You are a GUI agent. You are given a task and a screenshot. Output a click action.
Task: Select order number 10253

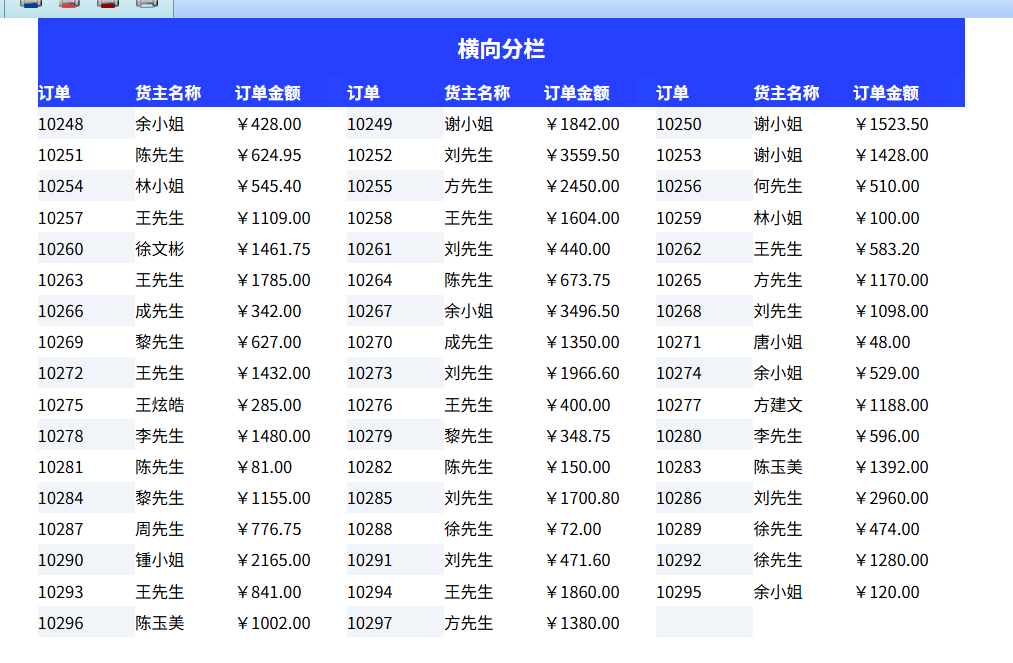tap(678, 155)
